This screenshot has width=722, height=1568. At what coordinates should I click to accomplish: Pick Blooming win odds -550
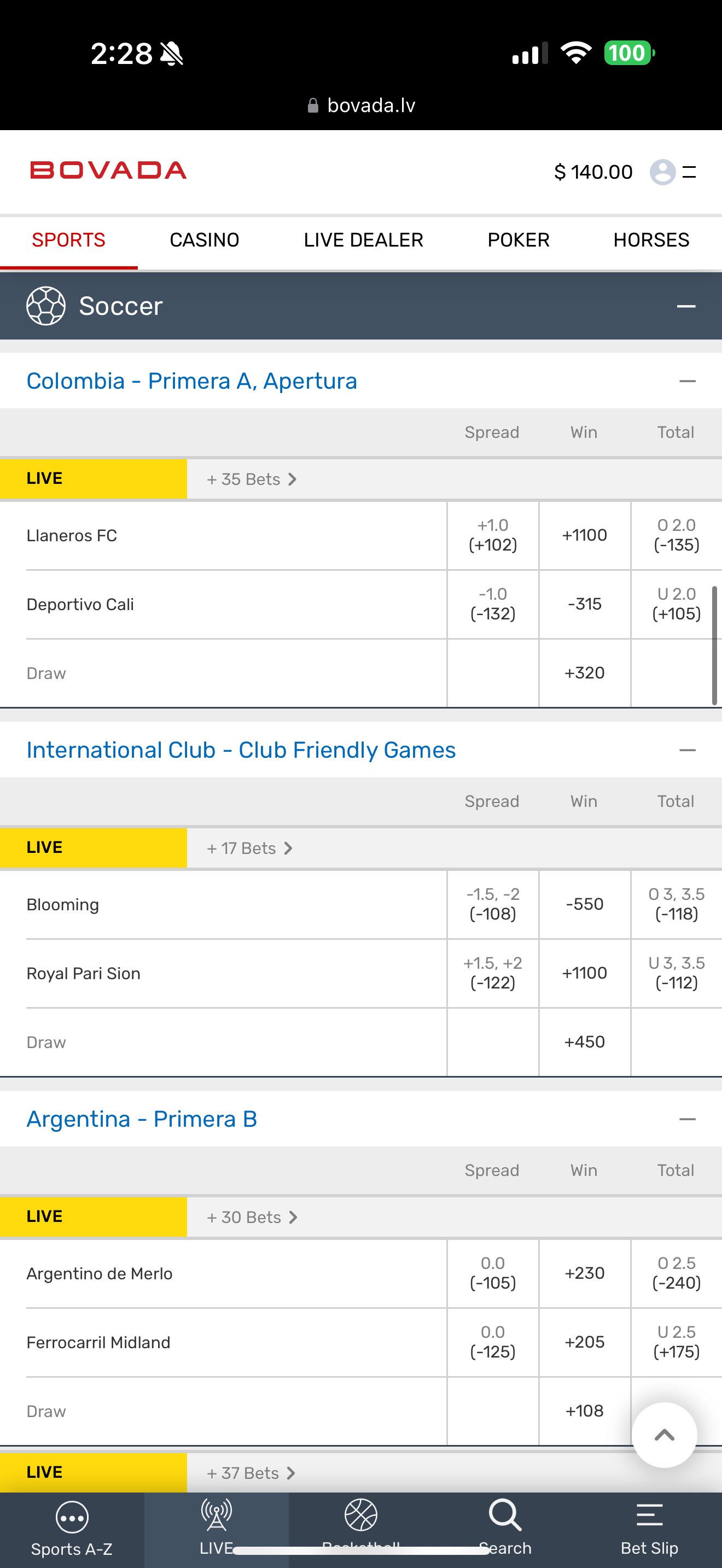point(584,904)
